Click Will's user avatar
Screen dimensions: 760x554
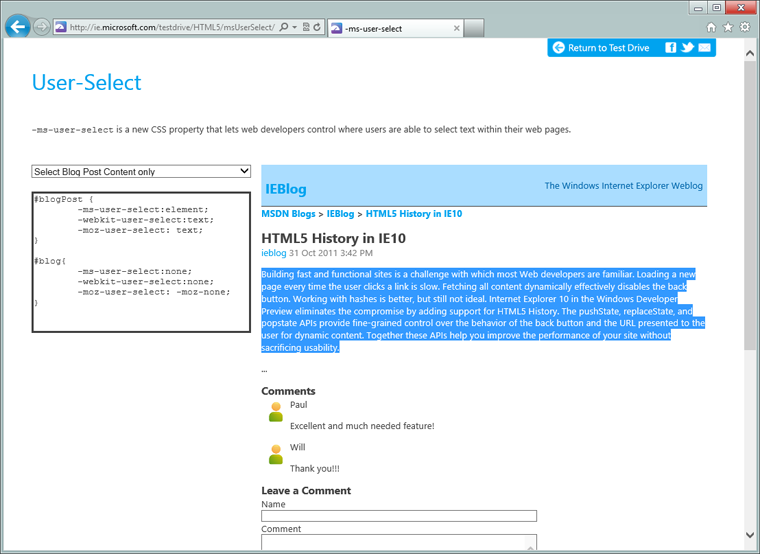coord(276,454)
